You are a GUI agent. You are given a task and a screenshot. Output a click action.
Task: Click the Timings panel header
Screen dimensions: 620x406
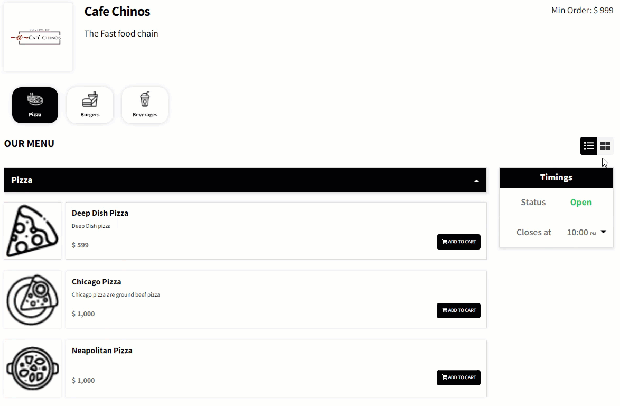tap(556, 177)
